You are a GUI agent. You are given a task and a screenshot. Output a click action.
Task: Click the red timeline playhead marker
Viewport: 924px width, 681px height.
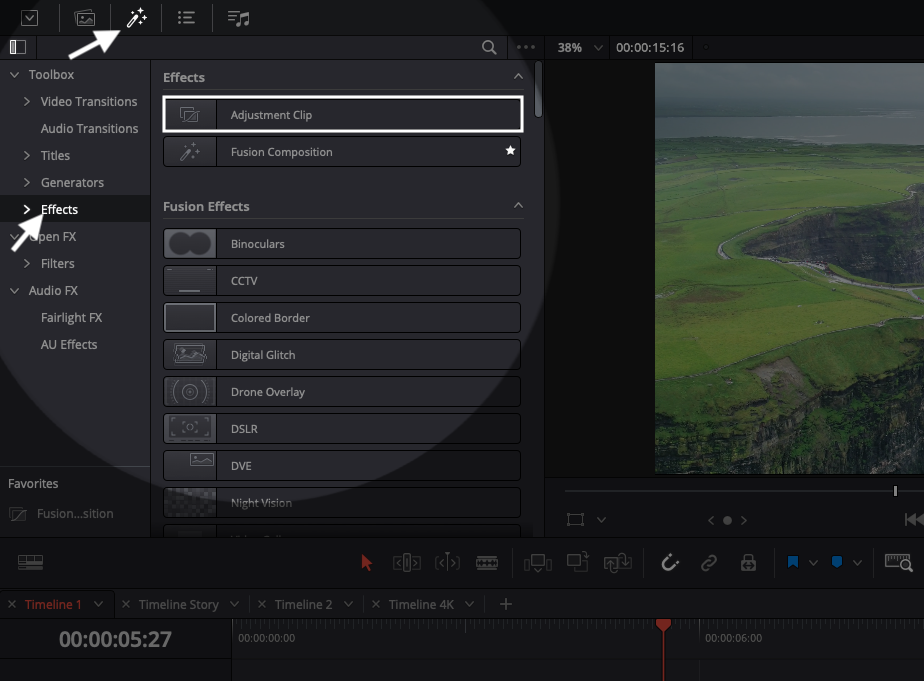click(x=663, y=625)
